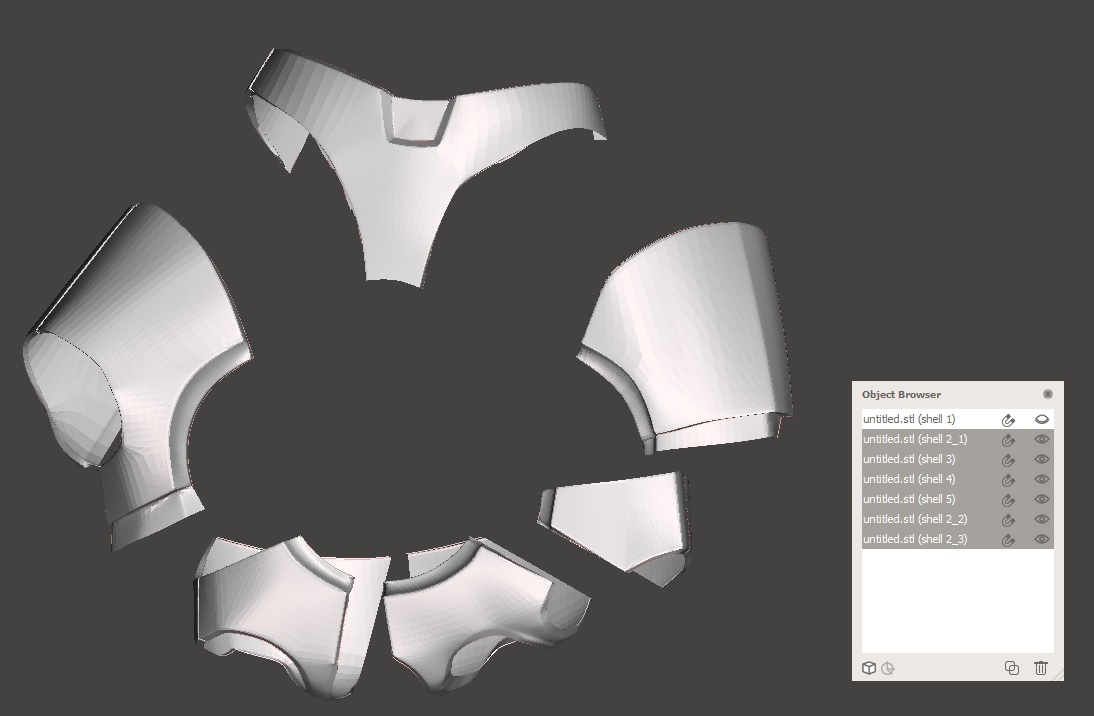
Task: Toggle target magnet for shell 2_1
Action: pos(1007,440)
